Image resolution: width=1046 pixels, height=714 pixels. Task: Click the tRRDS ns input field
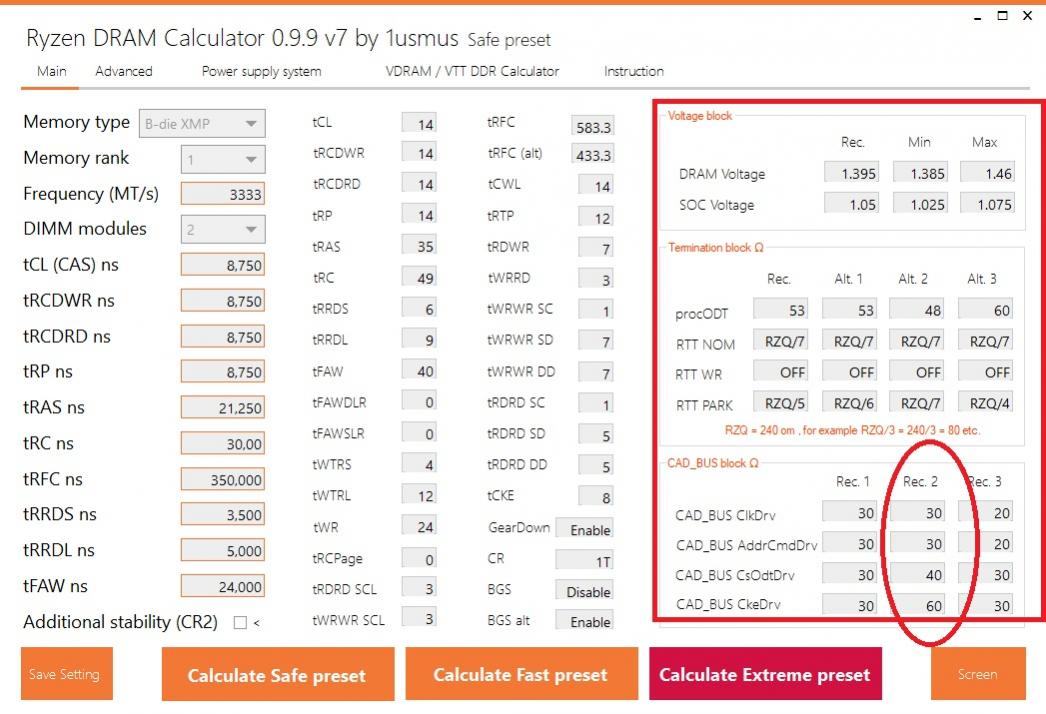223,514
